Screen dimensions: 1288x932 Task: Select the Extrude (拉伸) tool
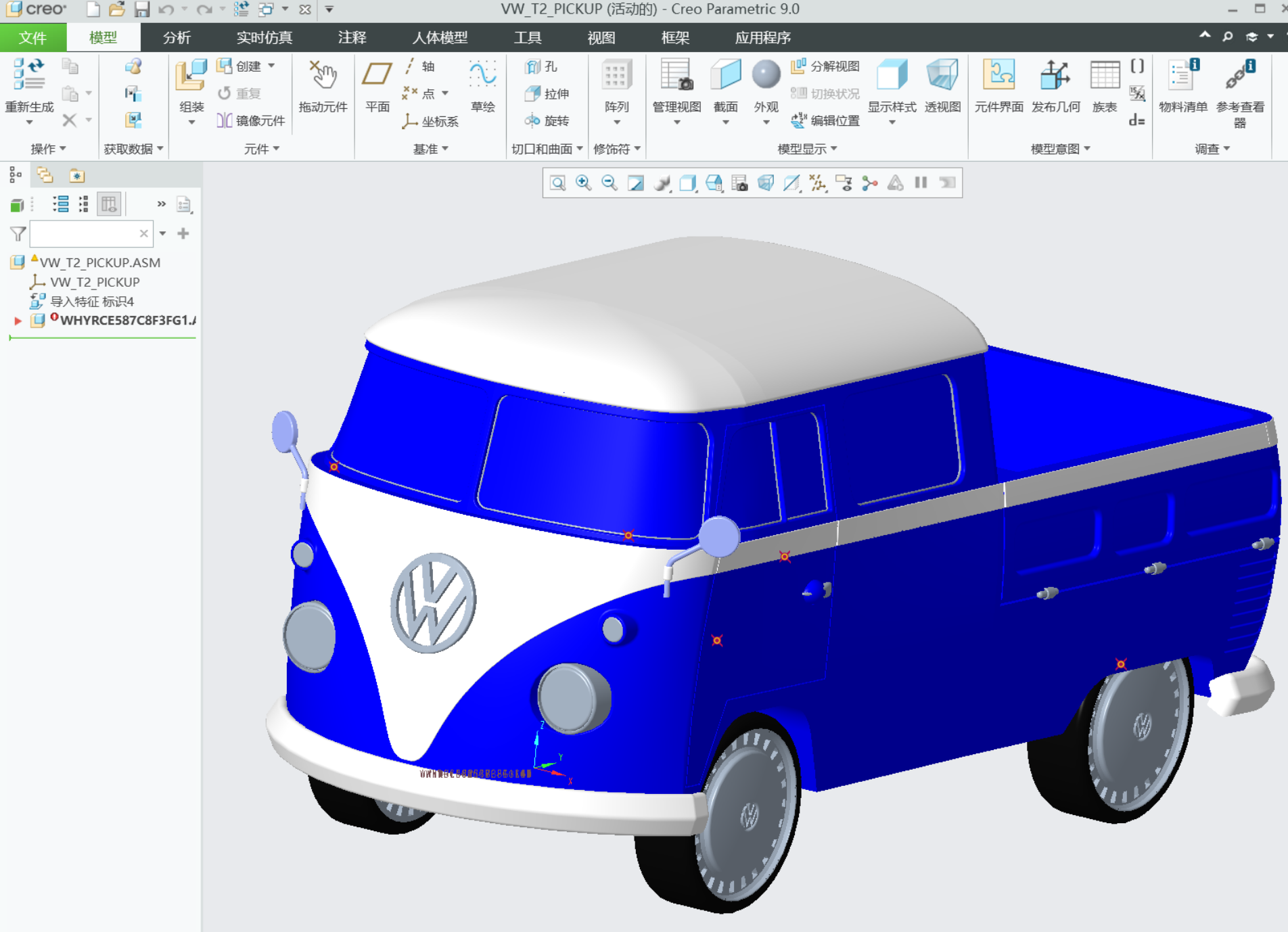(x=547, y=93)
